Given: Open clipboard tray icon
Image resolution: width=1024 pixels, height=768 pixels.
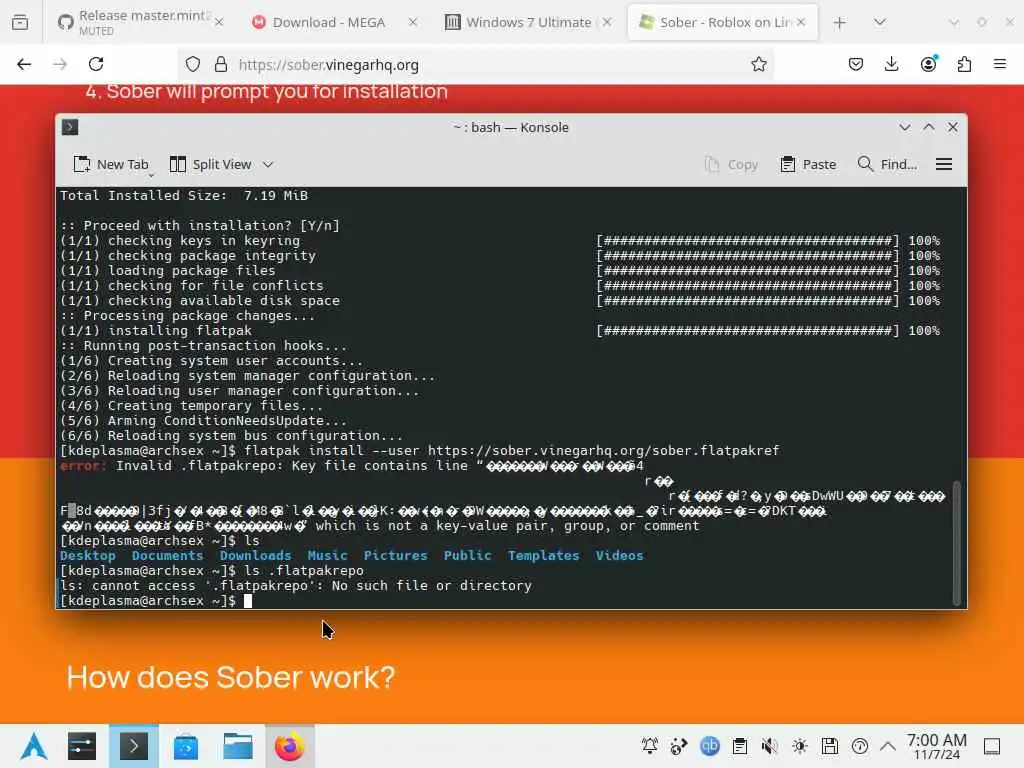Looking at the screenshot, I should (740, 746).
